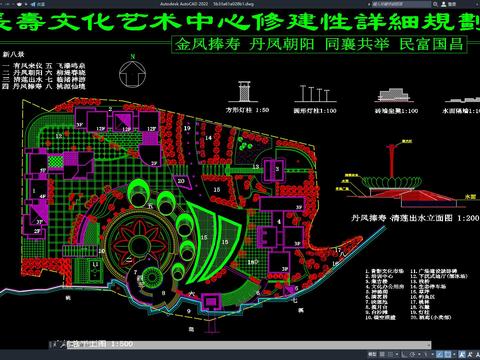The height and width of the screenshot is (360, 480).
Task: Expand the quick access toolbar dropdown arrow
Action: coord(26,4)
